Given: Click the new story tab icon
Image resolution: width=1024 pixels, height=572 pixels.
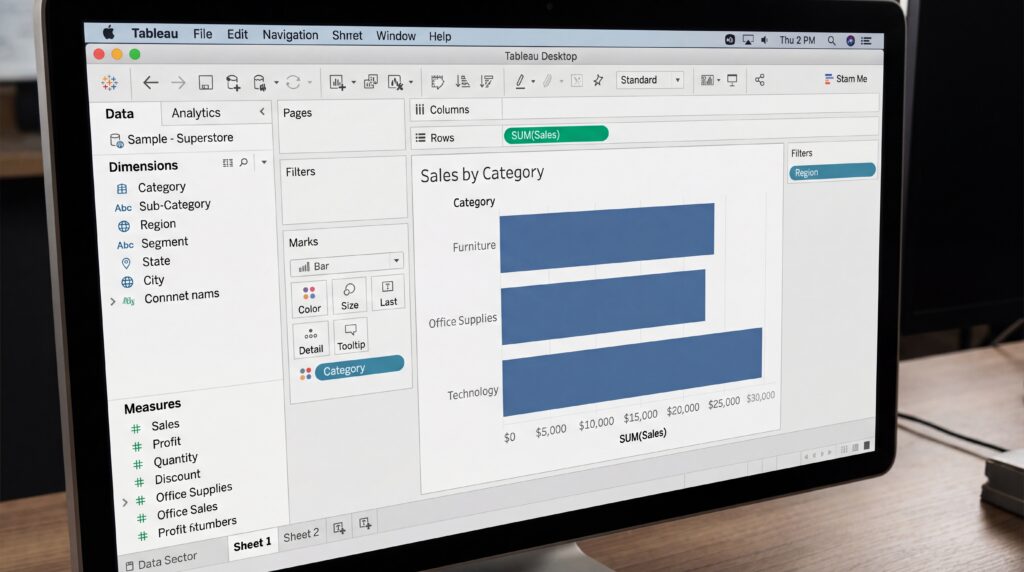Looking at the screenshot, I should (x=365, y=524).
